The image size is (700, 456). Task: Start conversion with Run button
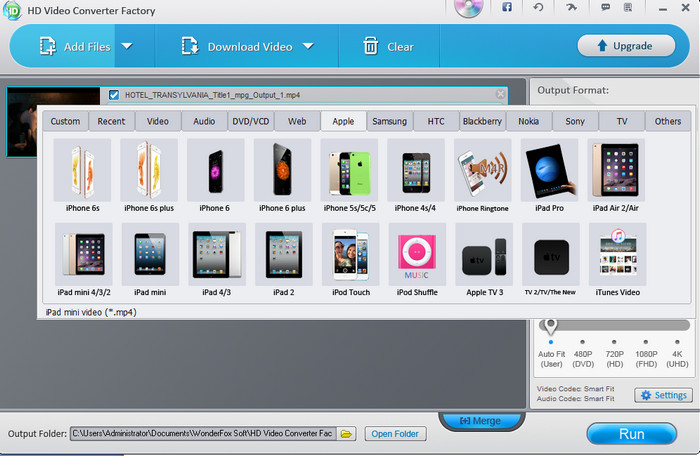tap(631, 434)
